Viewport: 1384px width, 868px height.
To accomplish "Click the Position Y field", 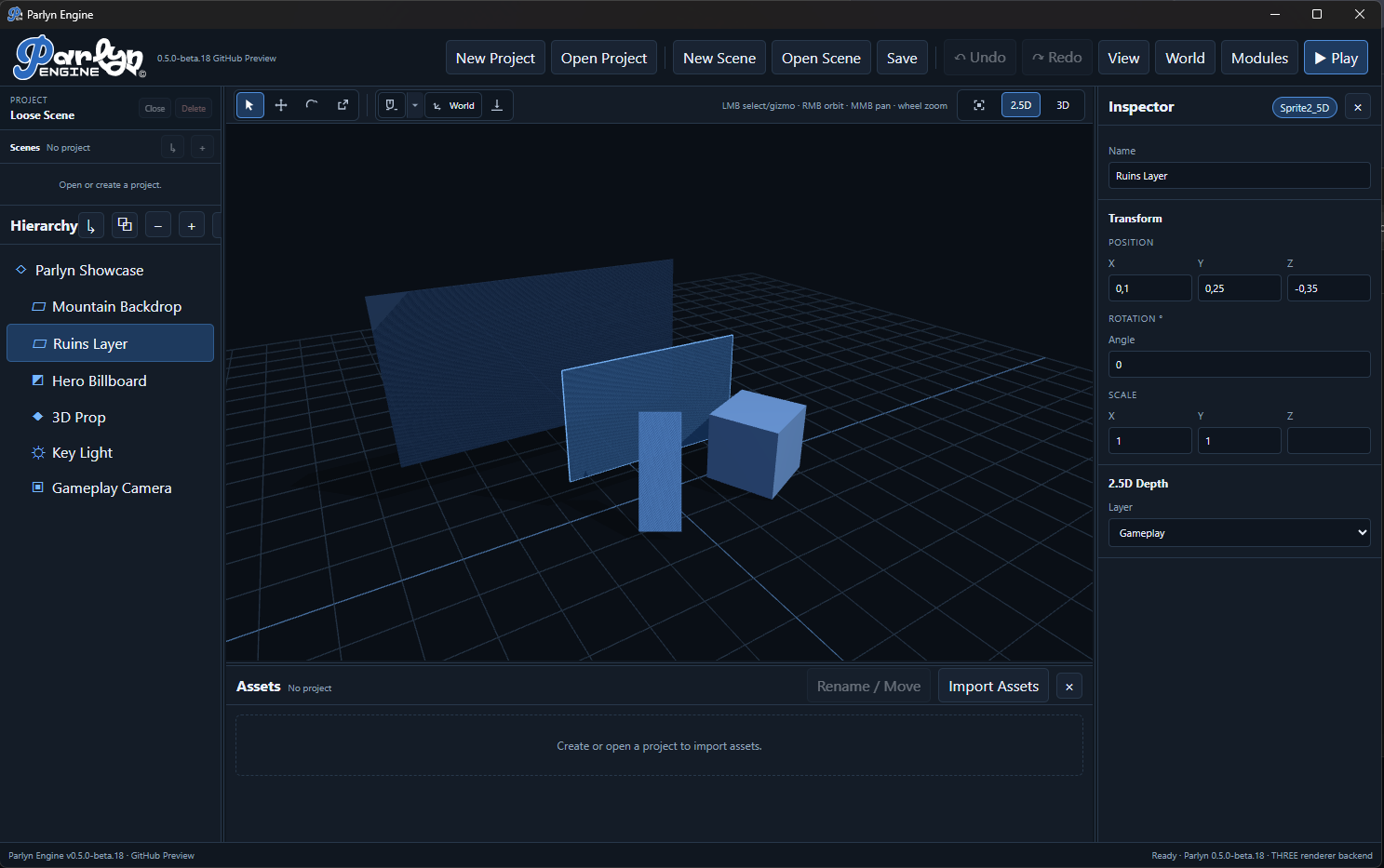I will 1239,288.
